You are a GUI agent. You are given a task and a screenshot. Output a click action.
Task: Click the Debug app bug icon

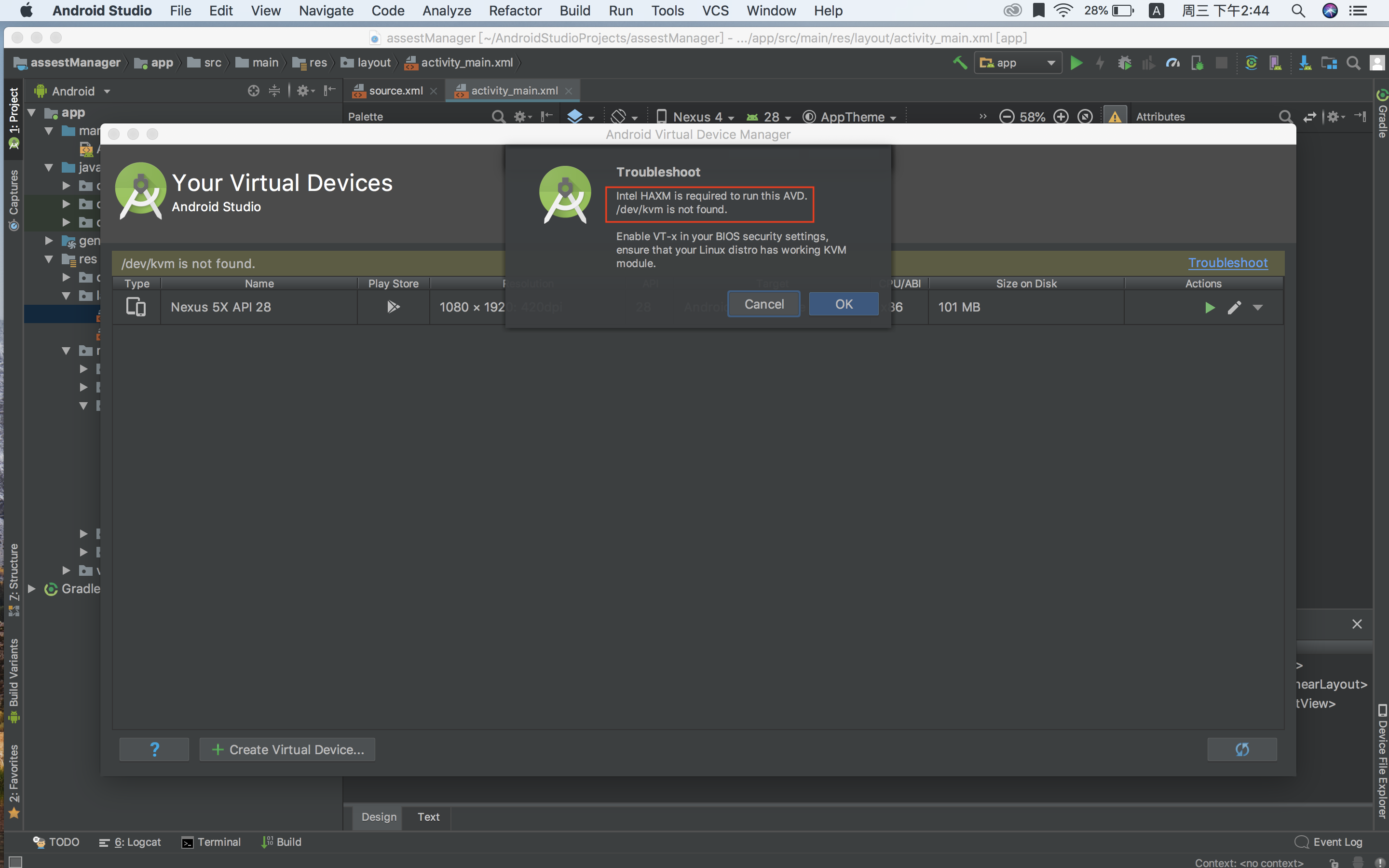pyautogui.click(x=1124, y=63)
